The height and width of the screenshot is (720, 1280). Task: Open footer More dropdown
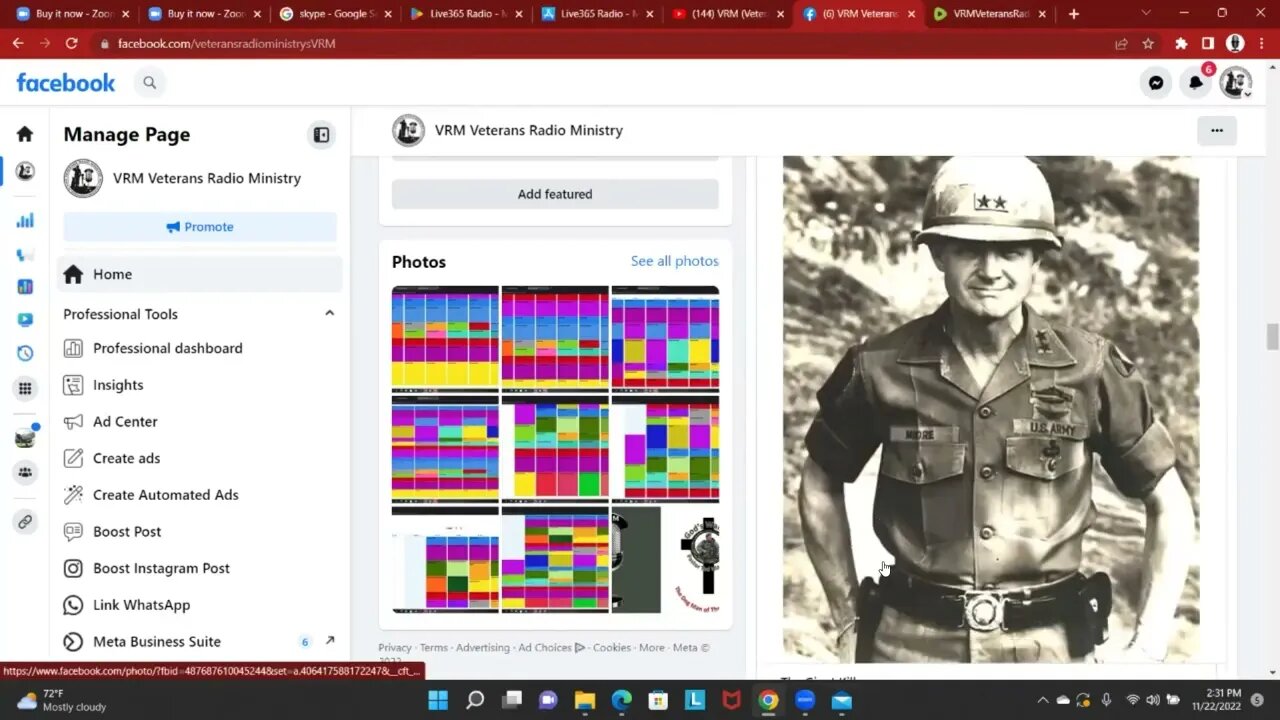coord(652,648)
